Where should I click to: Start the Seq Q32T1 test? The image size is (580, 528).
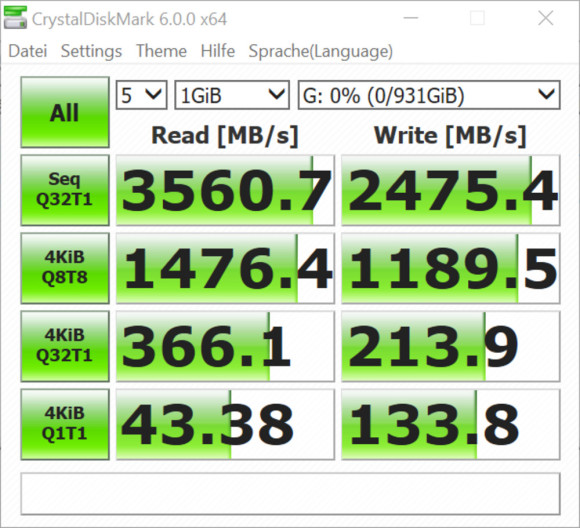tap(65, 190)
